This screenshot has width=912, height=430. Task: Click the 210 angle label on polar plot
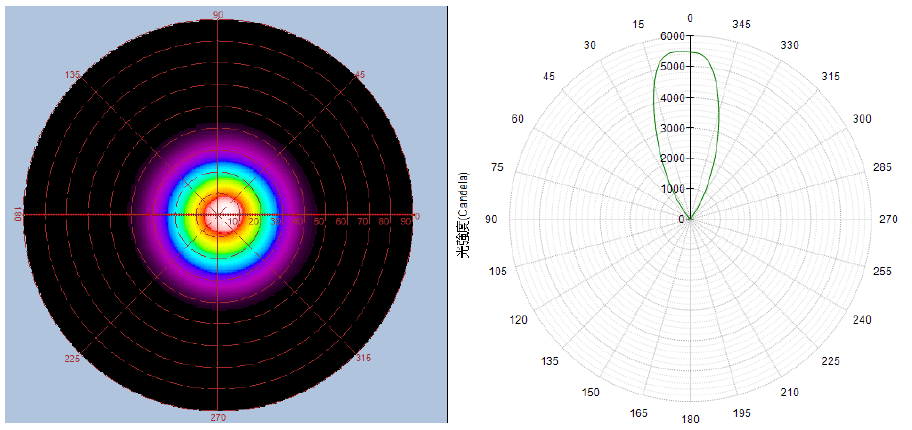tap(790, 392)
